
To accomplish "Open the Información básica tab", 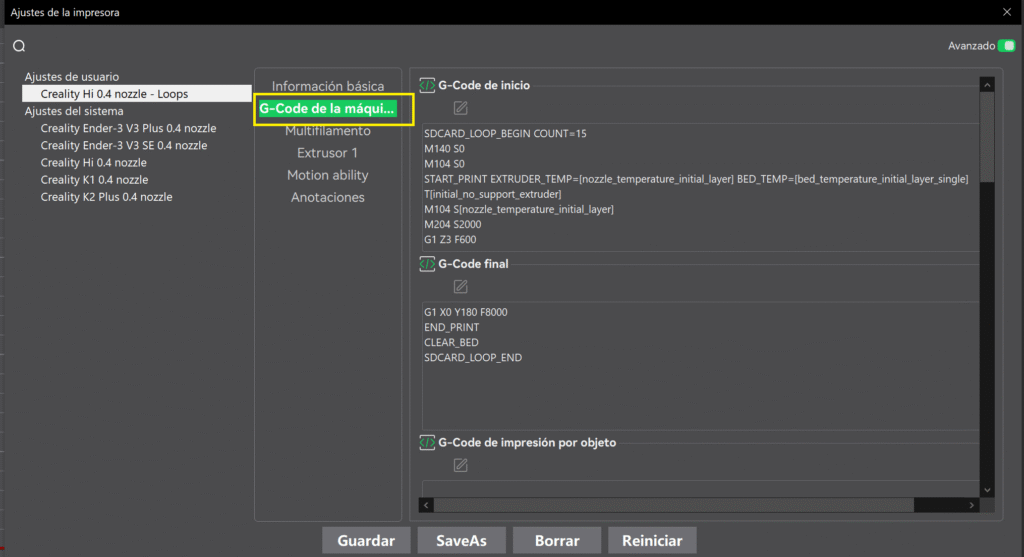I will click(x=327, y=87).
